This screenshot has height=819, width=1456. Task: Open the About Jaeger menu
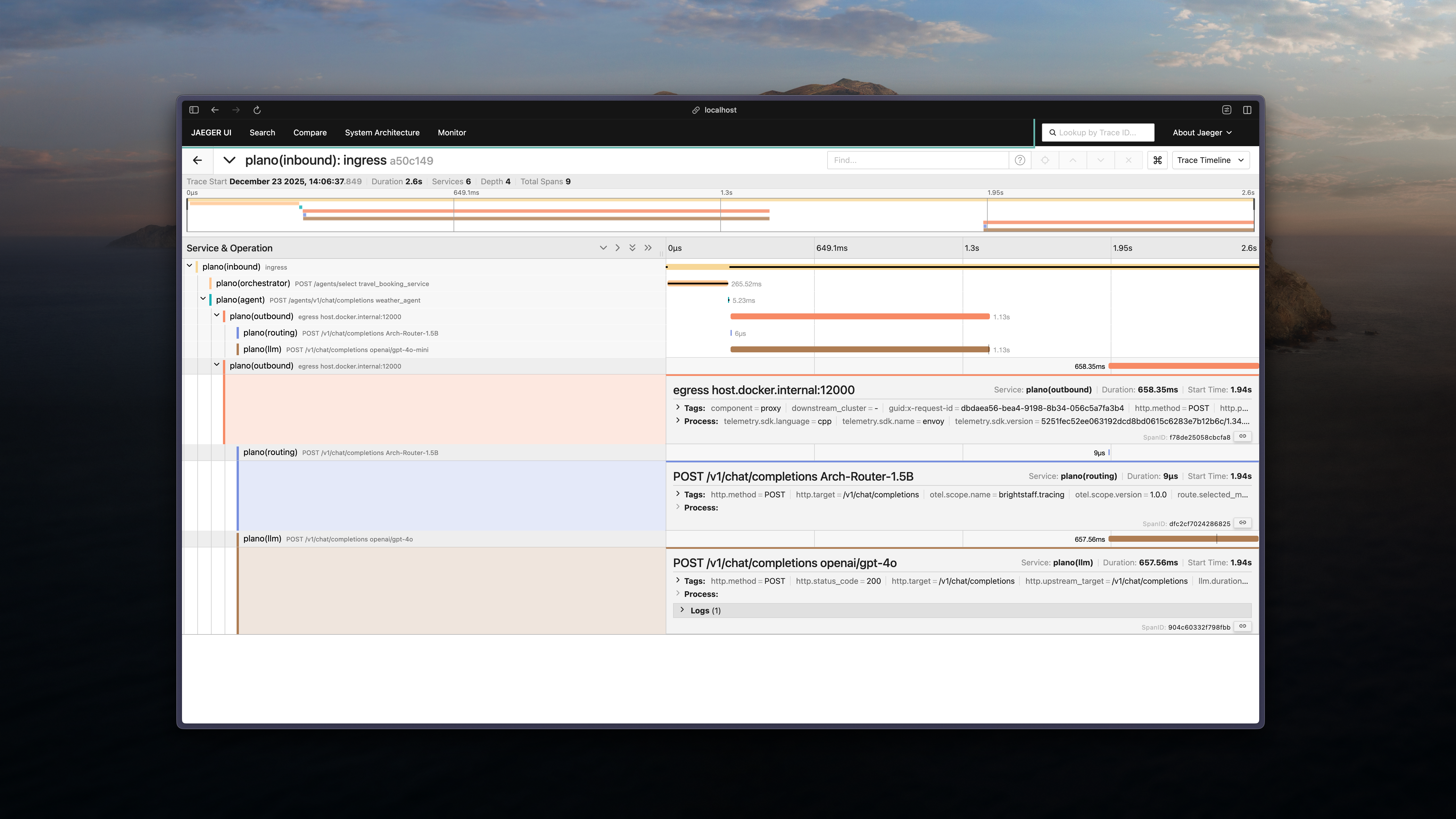1202,133
